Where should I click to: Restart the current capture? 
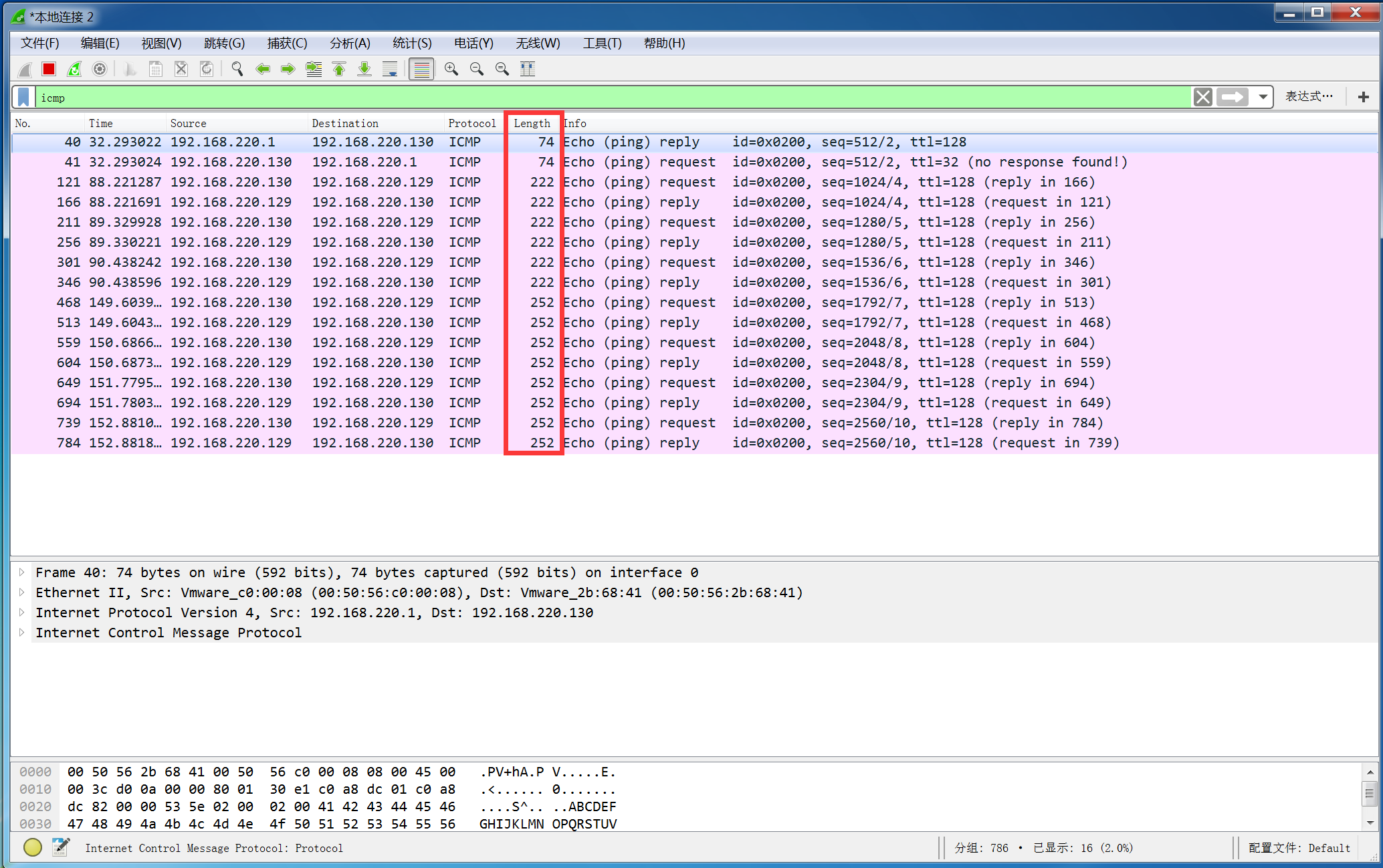pos(74,69)
